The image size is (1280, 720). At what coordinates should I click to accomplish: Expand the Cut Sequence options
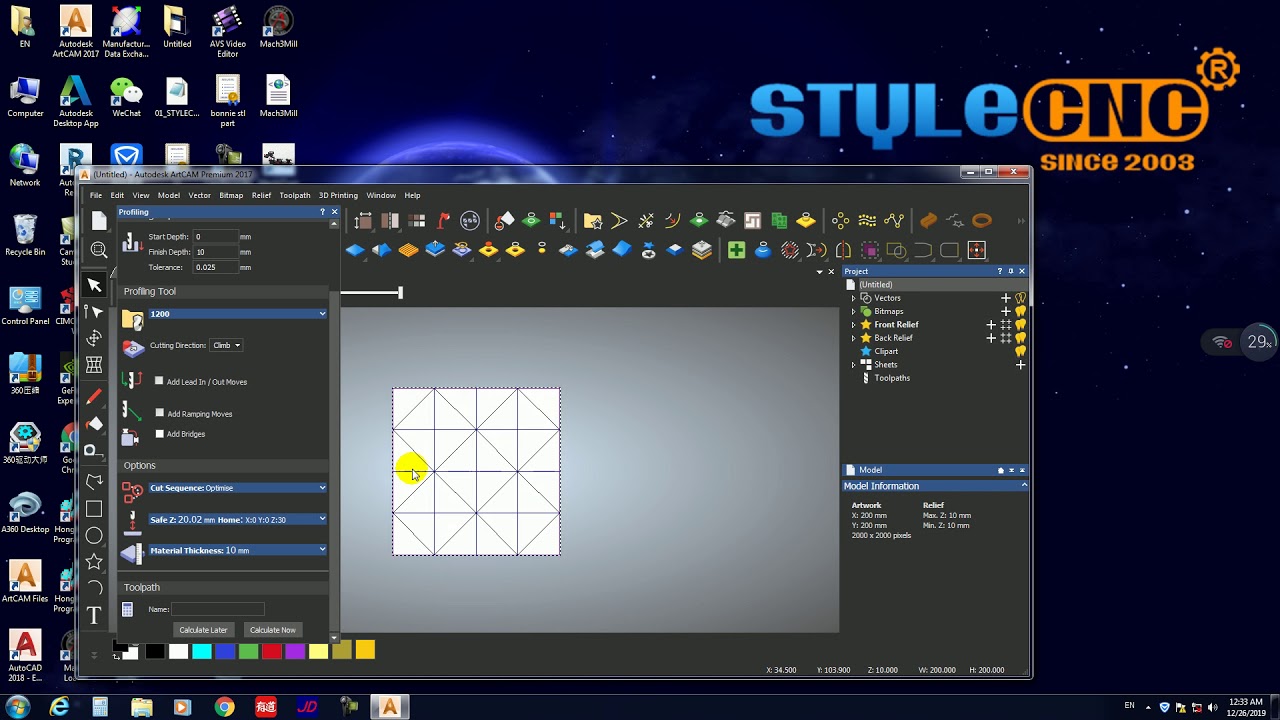(322, 488)
